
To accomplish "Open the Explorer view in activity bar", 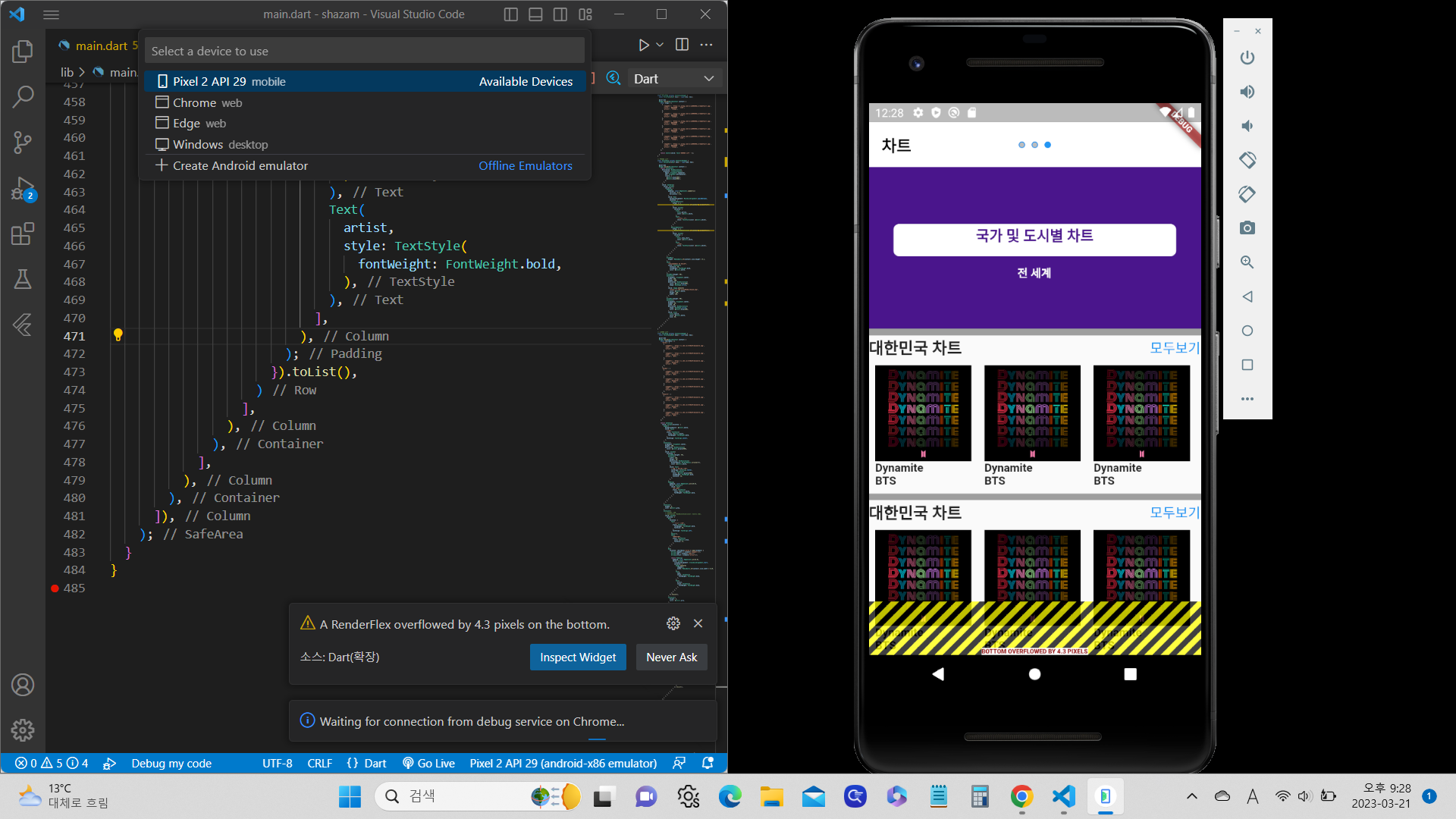I will [x=23, y=52].
